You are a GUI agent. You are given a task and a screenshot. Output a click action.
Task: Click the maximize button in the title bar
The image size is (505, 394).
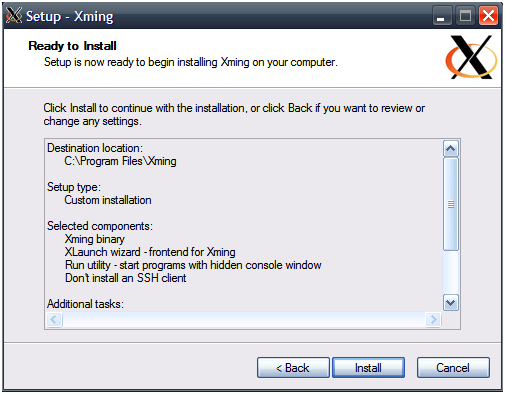point(465,16)
